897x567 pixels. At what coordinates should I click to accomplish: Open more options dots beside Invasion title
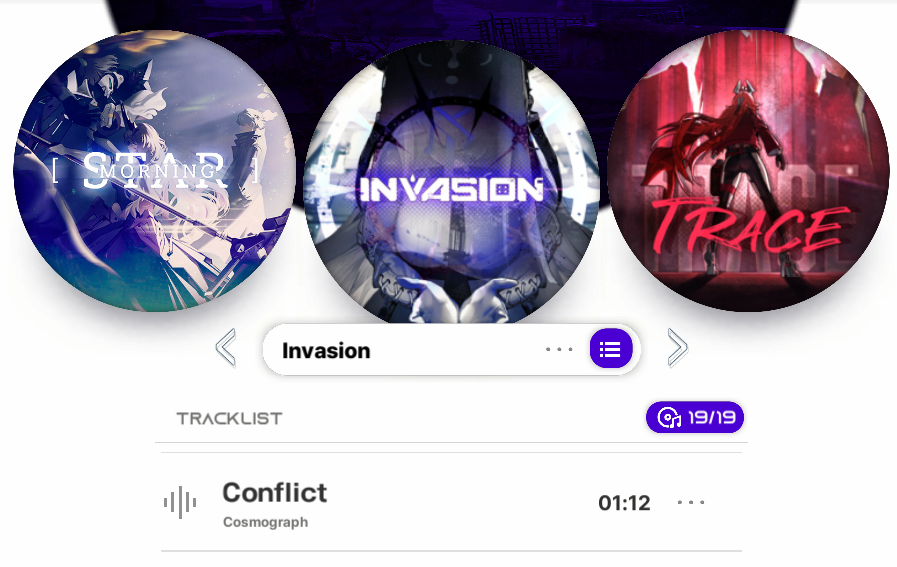559,349
